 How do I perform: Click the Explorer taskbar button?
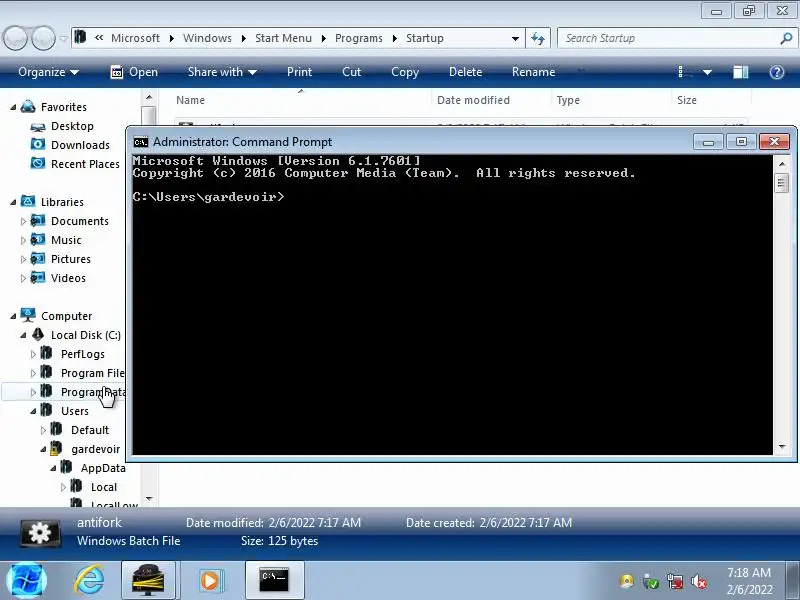(148, 580)
